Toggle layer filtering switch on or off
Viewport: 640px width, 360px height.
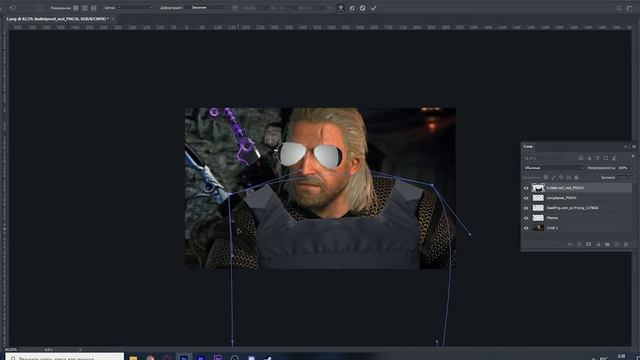(633, 156)
